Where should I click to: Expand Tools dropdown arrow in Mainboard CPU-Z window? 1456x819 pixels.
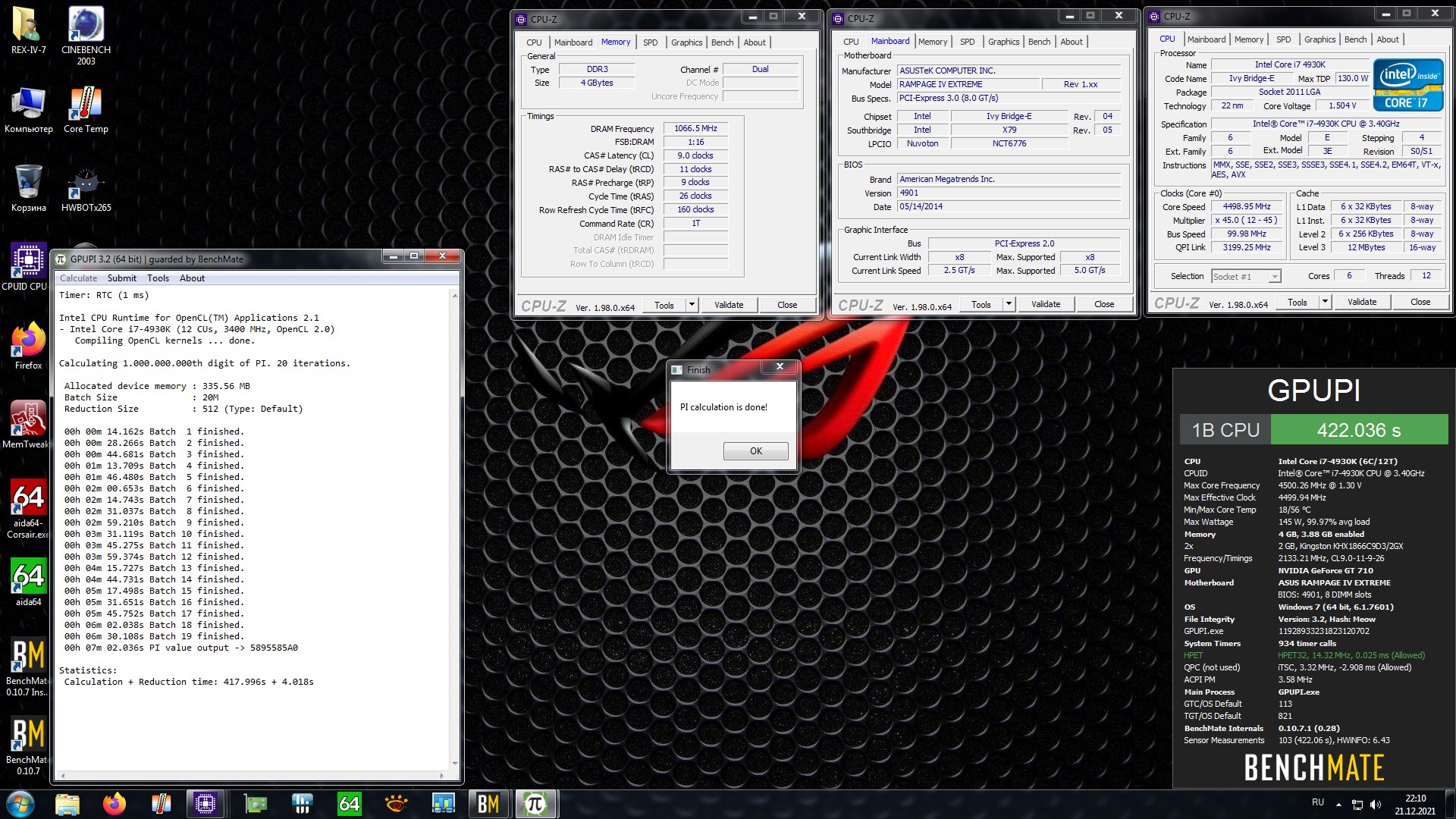coord(1009,304)
